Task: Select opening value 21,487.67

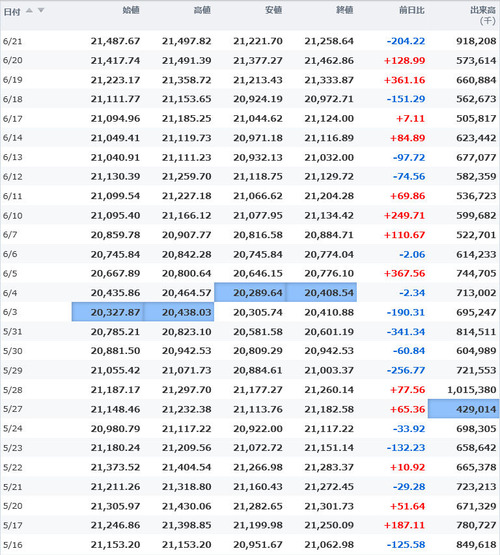Action: click(x=115, y=41)
